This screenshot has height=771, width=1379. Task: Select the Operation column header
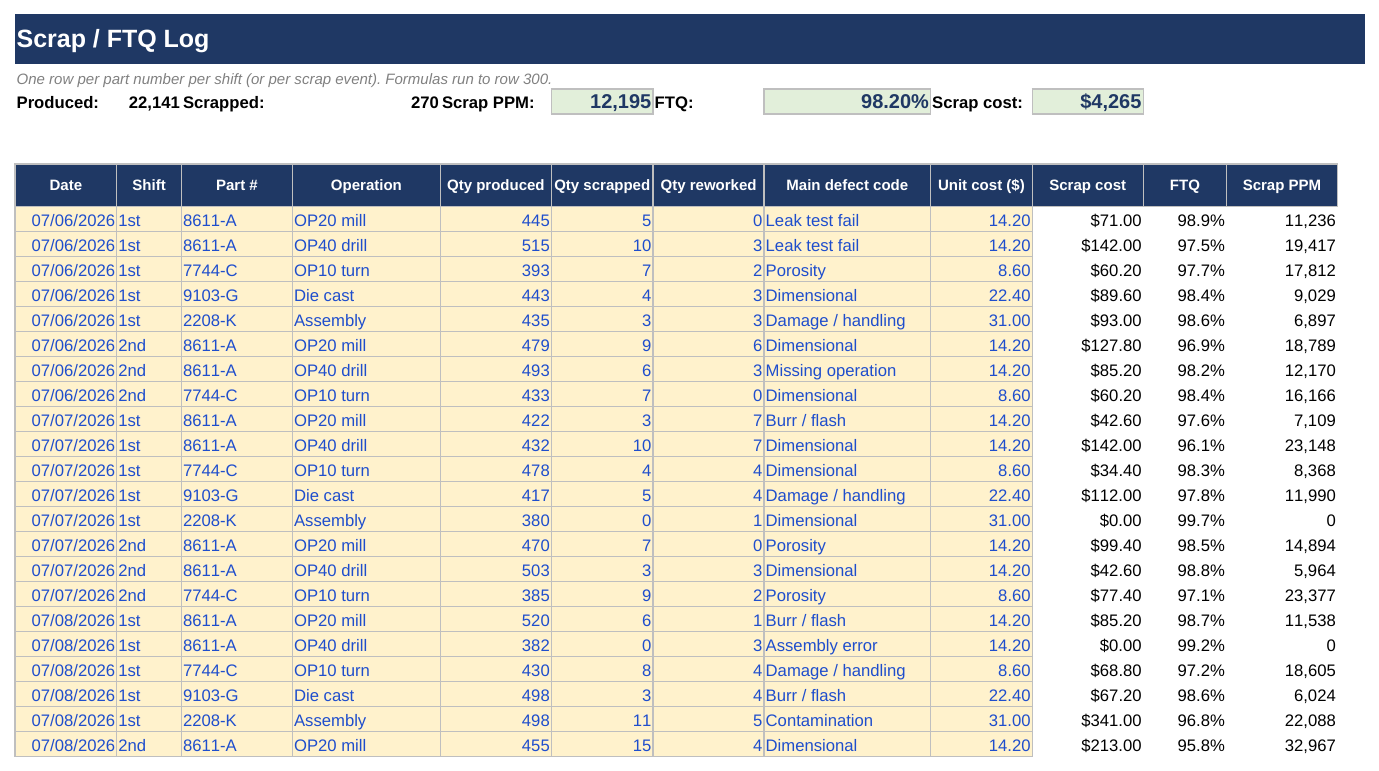pyautogui.click(x=366, y=185)
